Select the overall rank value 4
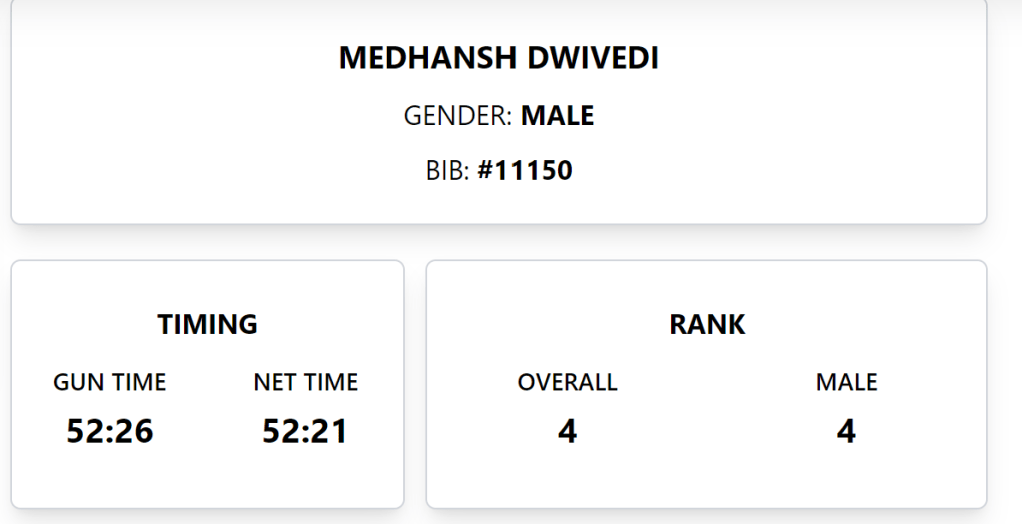The image size is (1022, 524). pyautogui.click(x=567, y=431)
